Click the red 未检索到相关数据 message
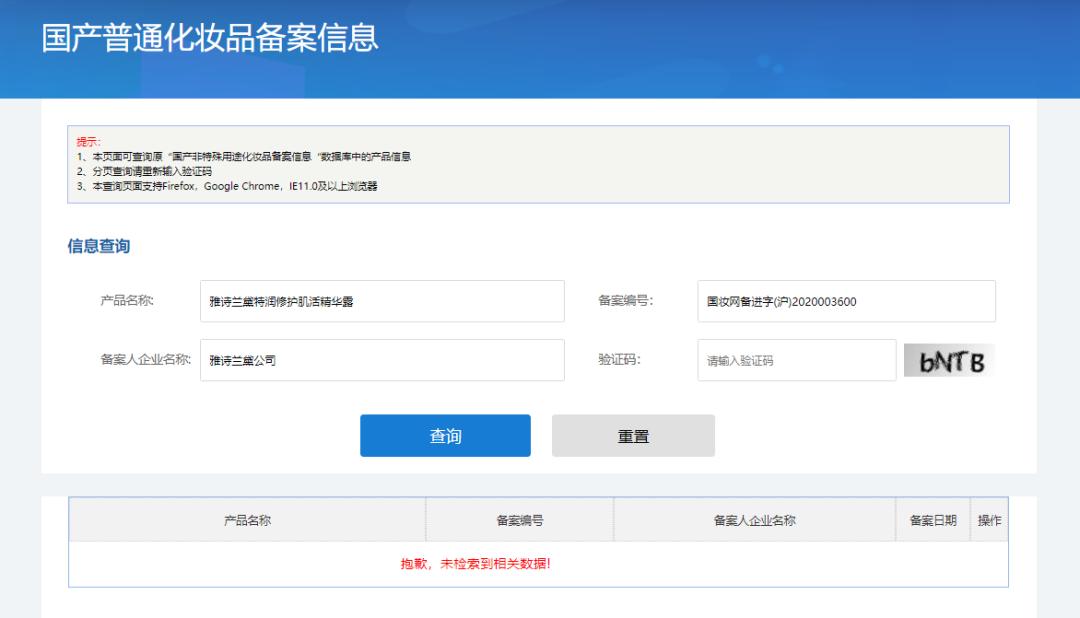 (476, 564)
